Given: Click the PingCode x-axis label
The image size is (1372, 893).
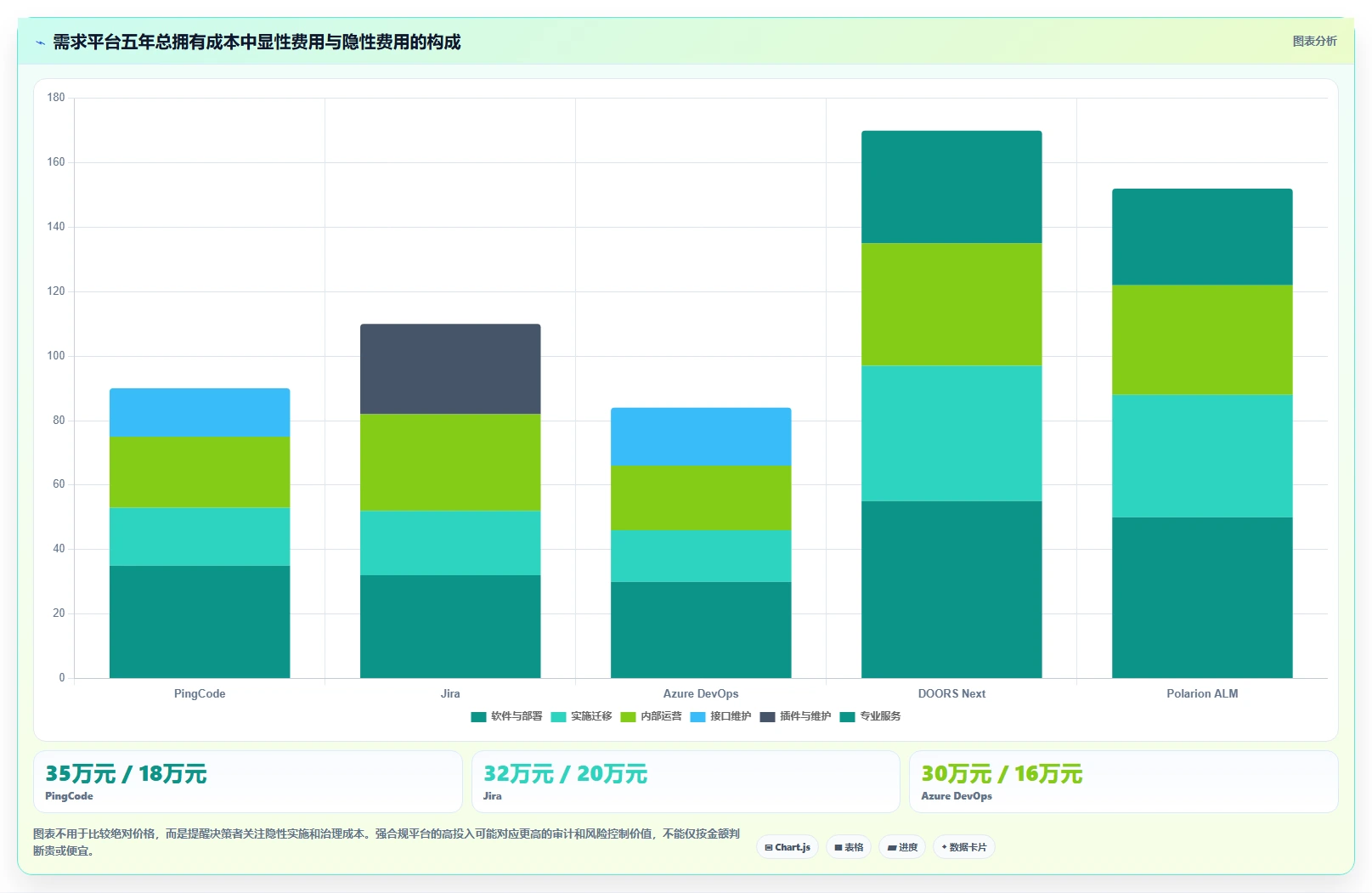Looking at the screenshot, I should point(200,693).
